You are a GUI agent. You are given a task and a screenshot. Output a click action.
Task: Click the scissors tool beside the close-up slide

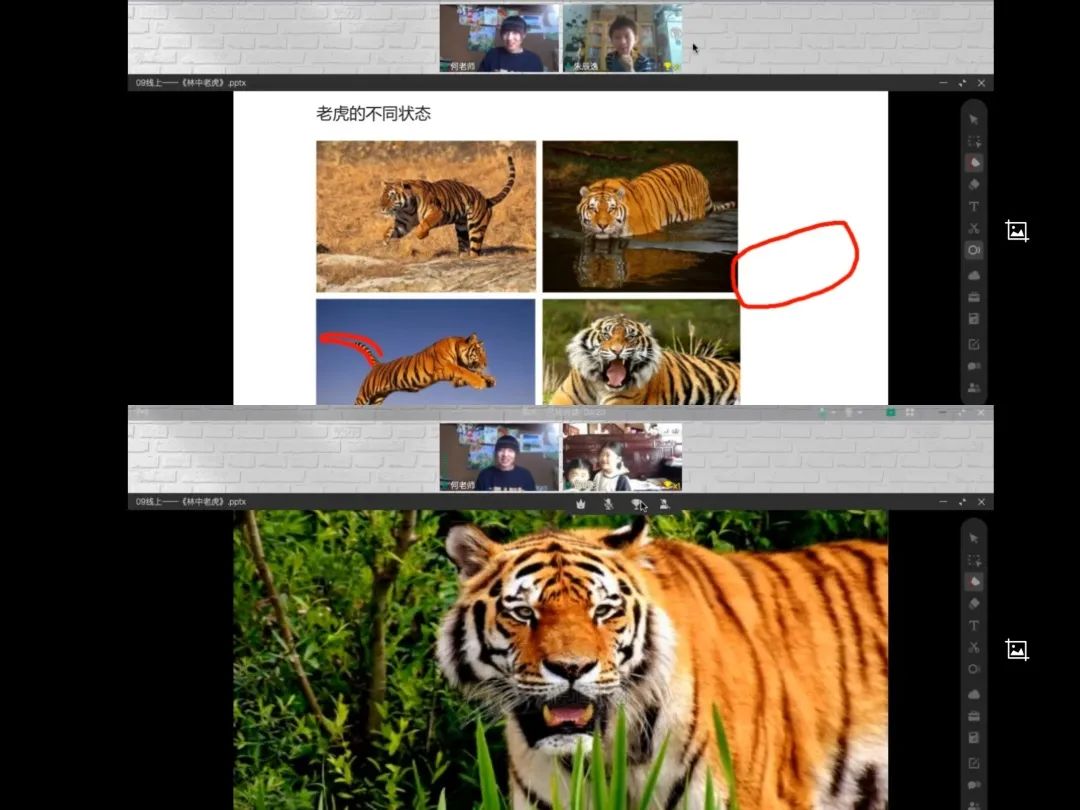(974, 647)
